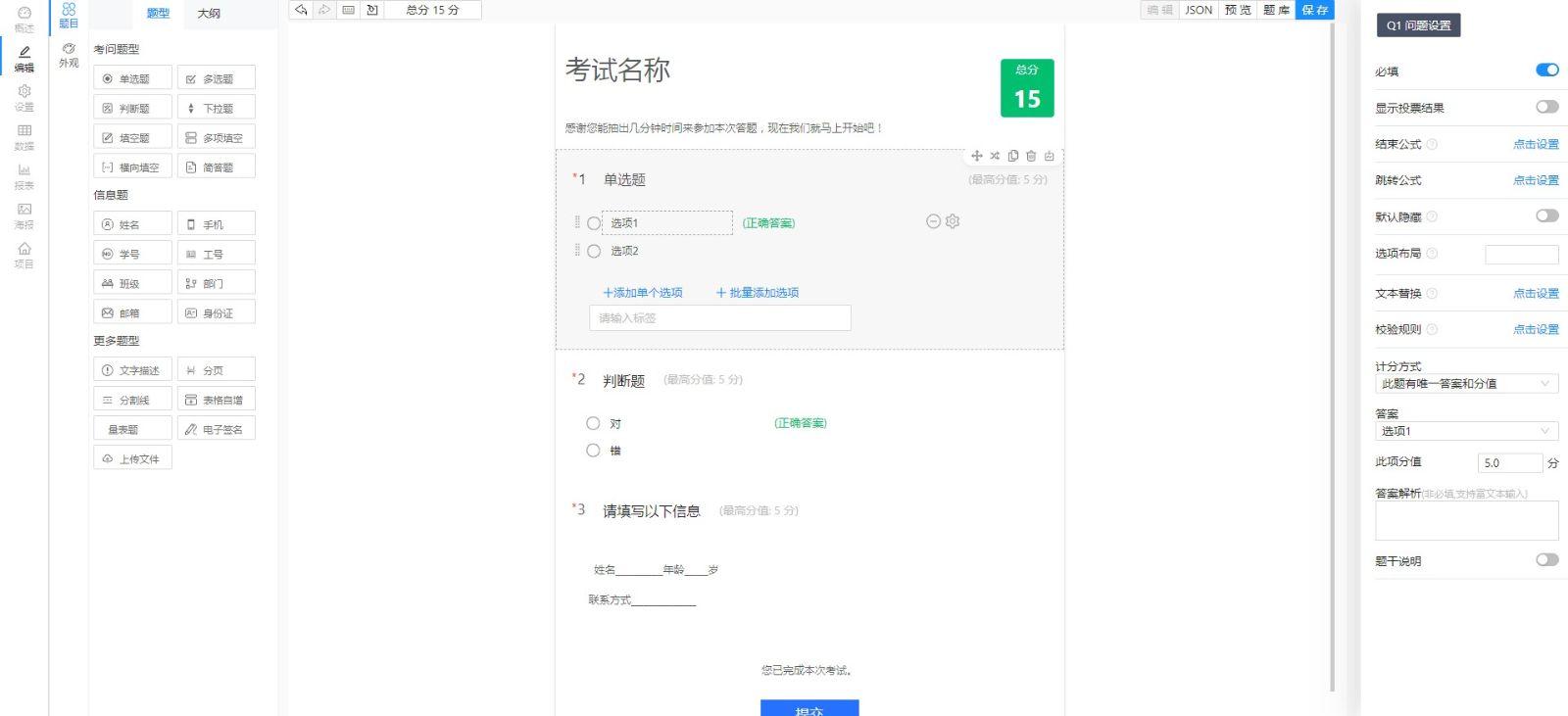This screenshot has width=1568, height=716.
Task: Add a 多选题 multiple-choice question
Action: 217,78
